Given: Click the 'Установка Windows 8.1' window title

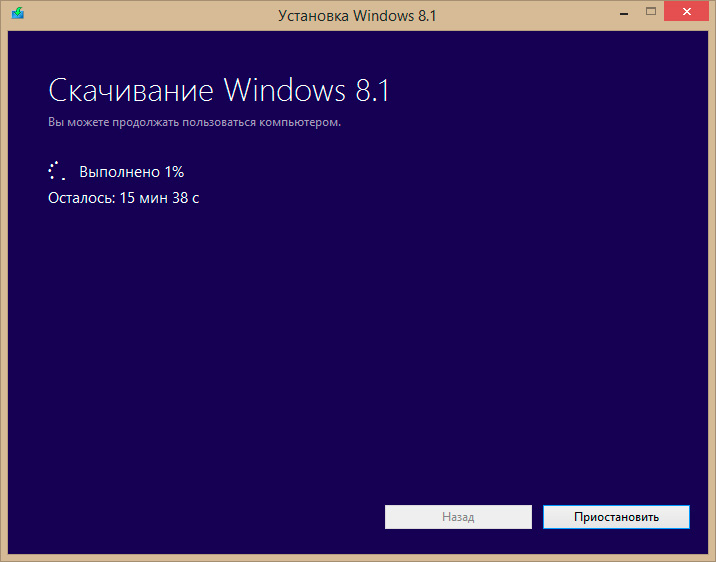Looking at the screenshot, I should pyautogui.click(x=357, y=16).
